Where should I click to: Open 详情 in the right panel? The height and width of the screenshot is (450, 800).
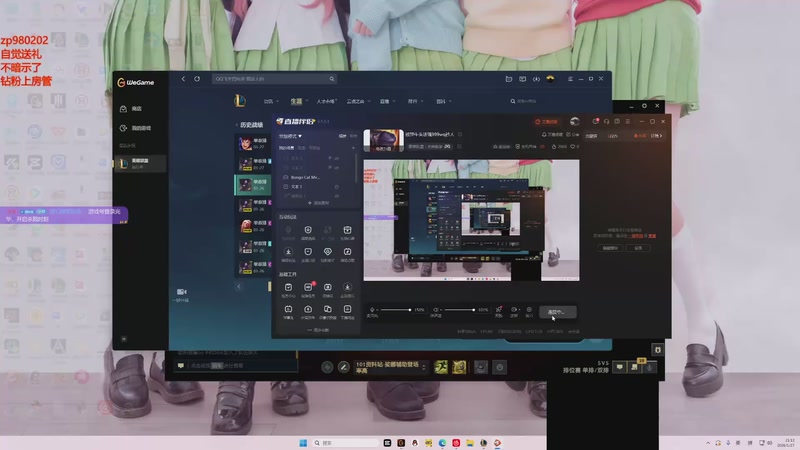point(657,136)
